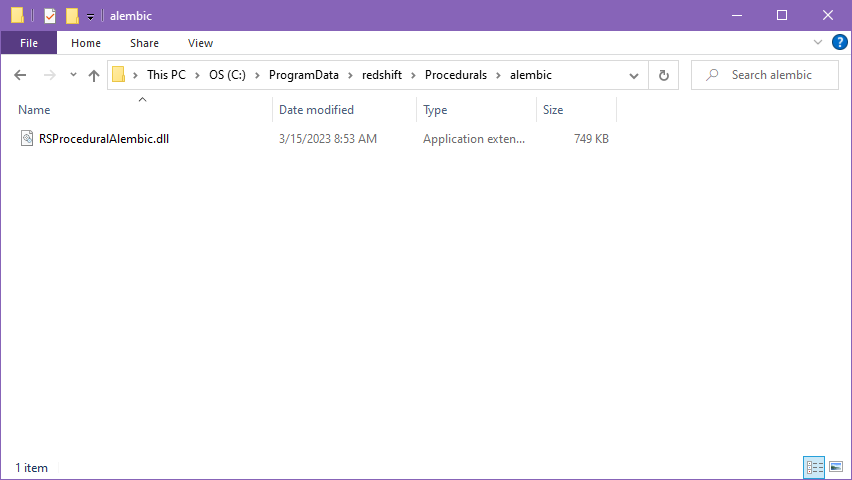Screen dimensions: 852x480
Task: Expand chevron after ProgramData breadcrumb
Action: [x=350, y=75]
